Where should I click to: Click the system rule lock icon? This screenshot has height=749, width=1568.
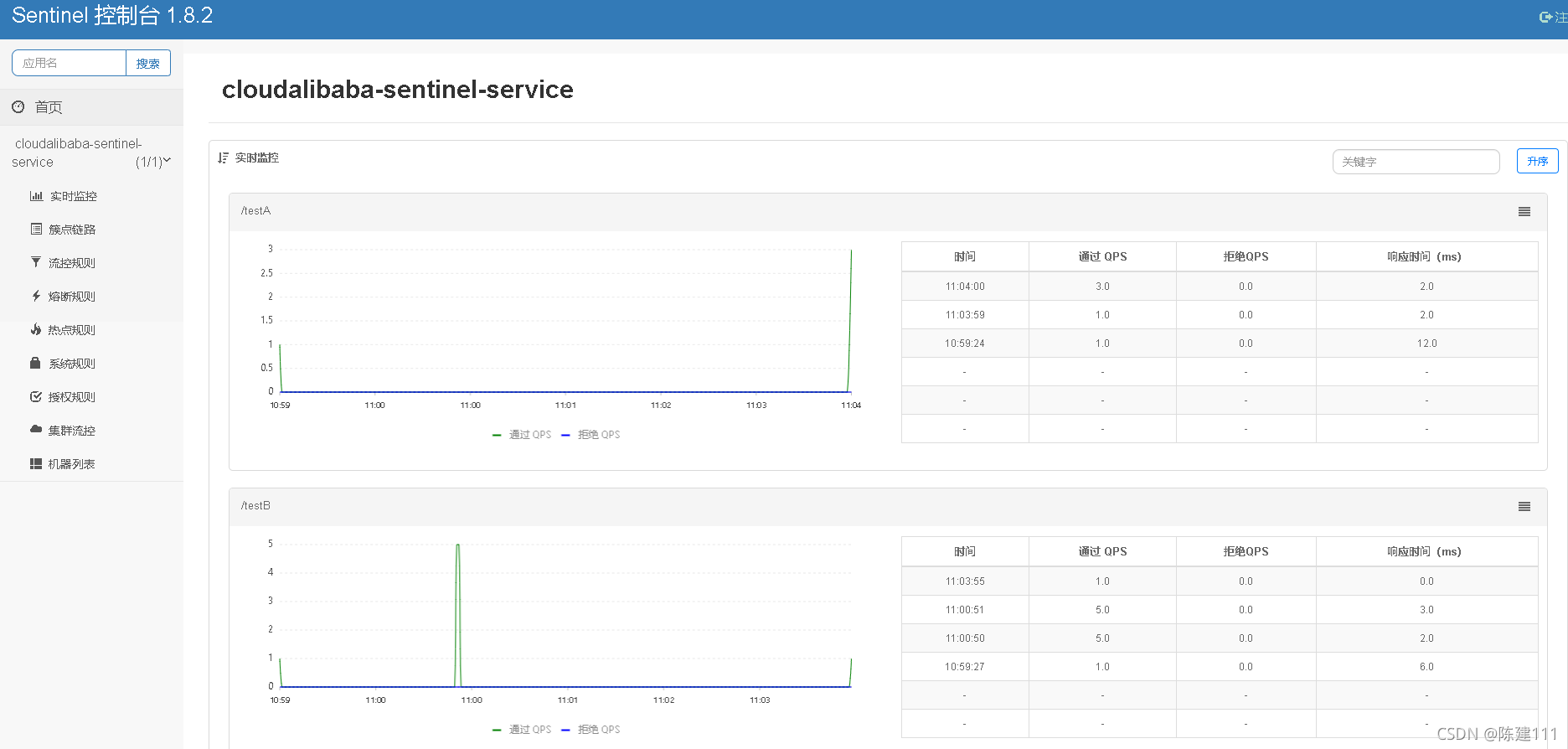(x=35, y=363)
